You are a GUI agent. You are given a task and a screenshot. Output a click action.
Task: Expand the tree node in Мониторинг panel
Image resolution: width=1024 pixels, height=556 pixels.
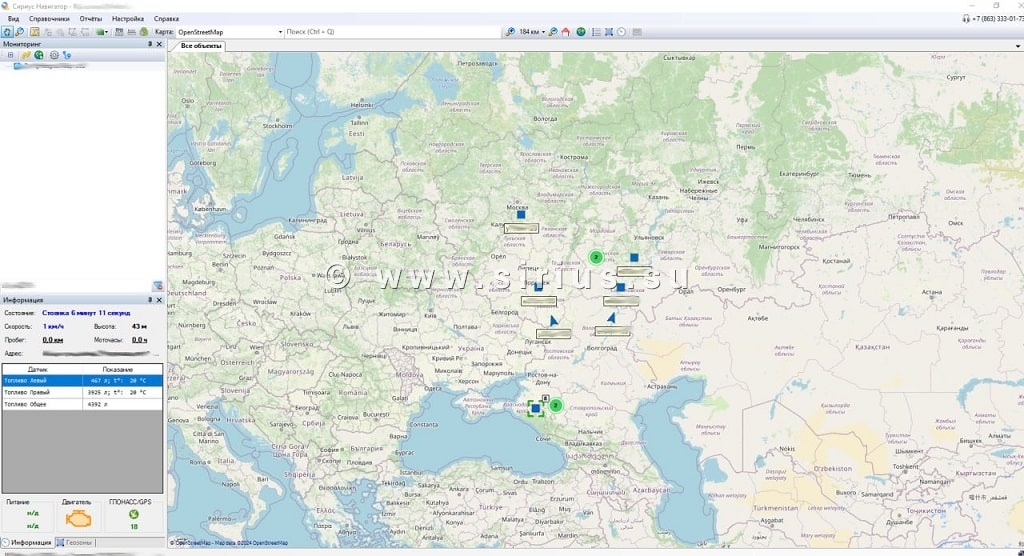pos(10,55)
